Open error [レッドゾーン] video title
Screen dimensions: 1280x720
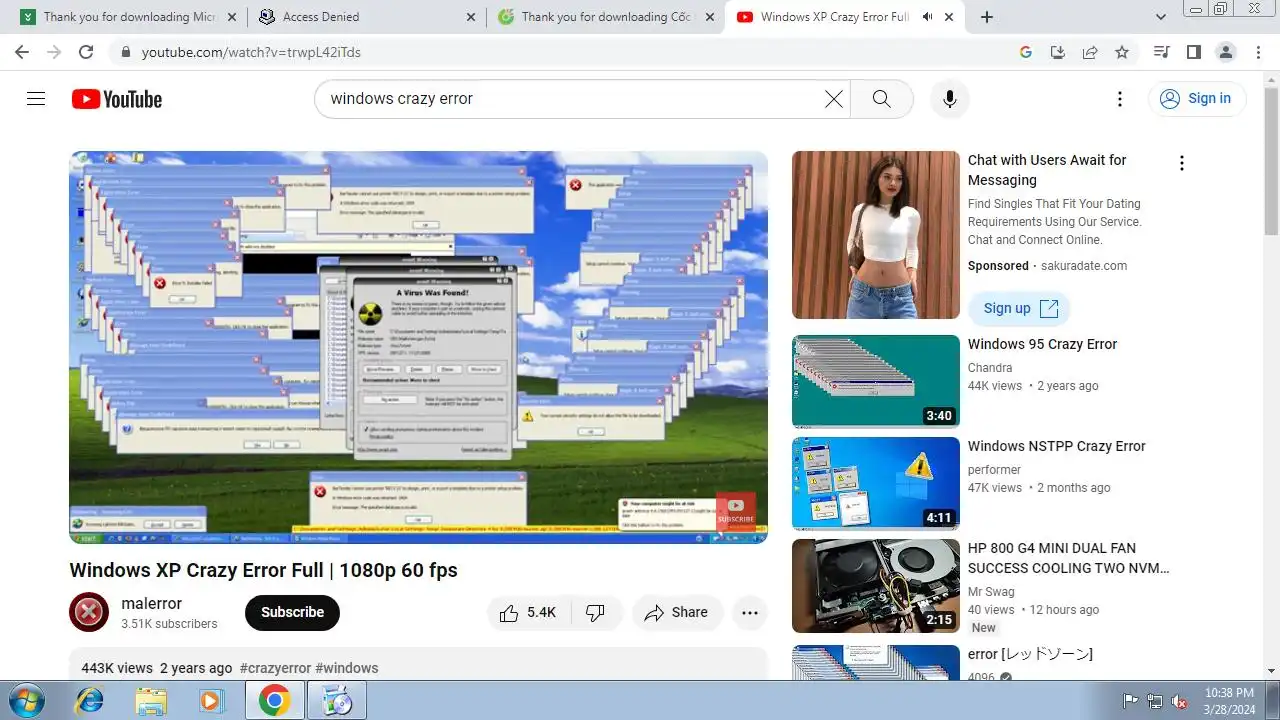click(x=1030, y=654)
